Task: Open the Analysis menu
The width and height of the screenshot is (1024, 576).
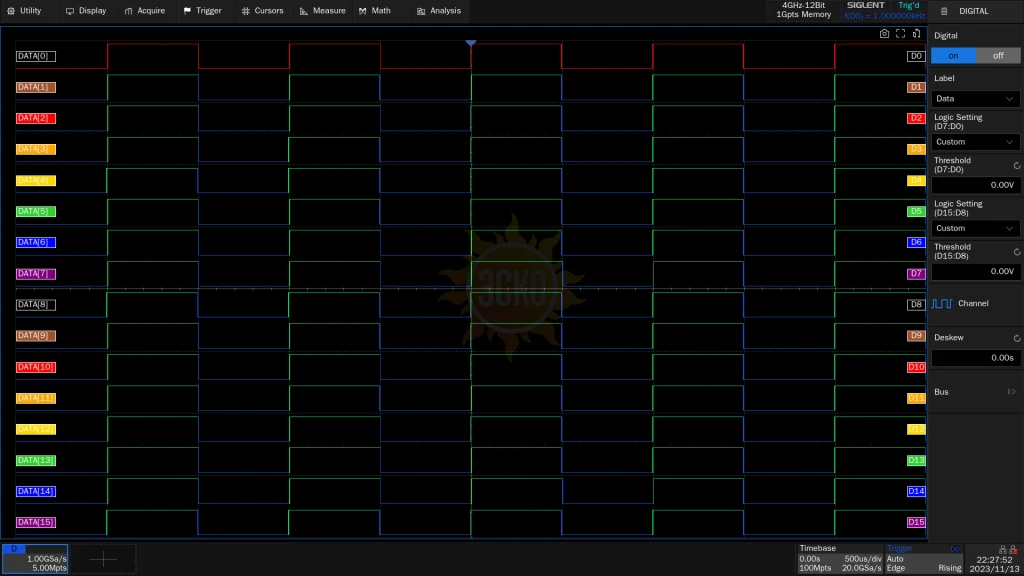Action: tap(439, 11)
